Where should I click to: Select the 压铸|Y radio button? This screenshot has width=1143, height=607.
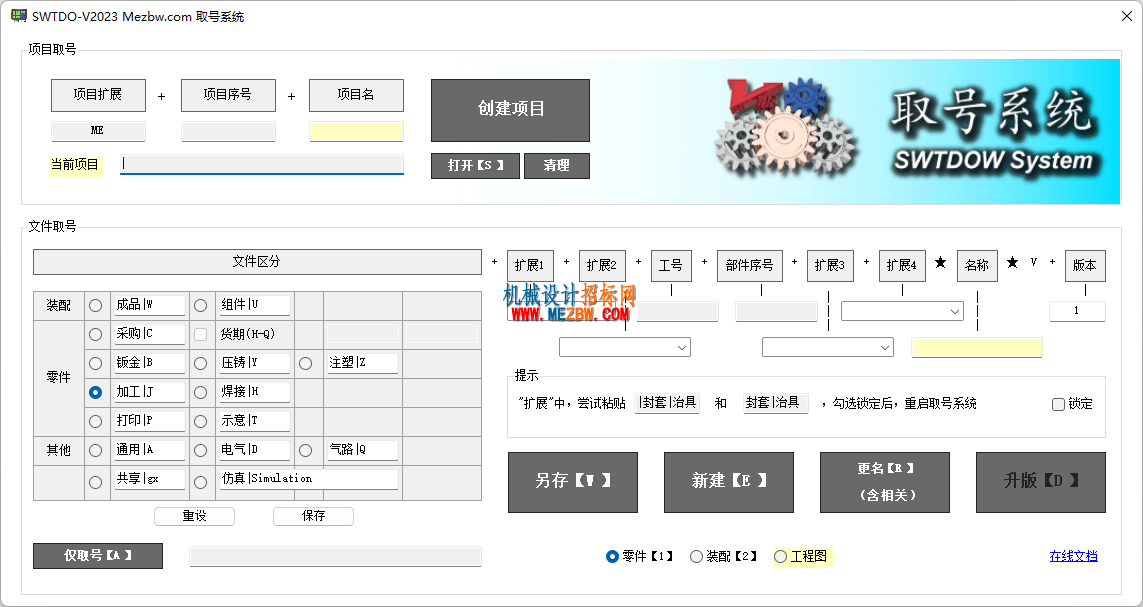(x=200, y=363)
